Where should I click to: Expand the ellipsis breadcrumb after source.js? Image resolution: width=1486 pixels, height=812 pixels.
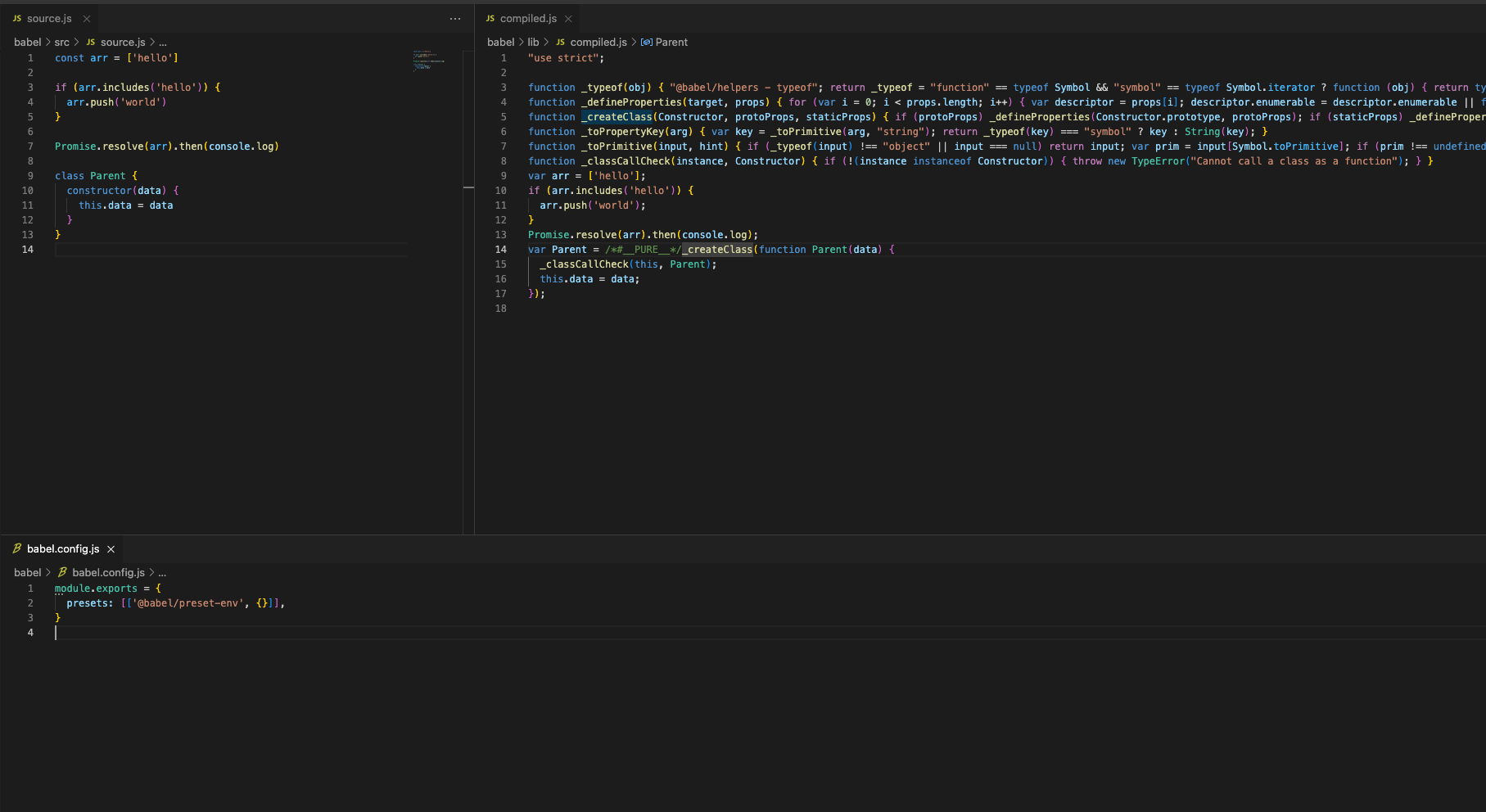coord(163,43)
